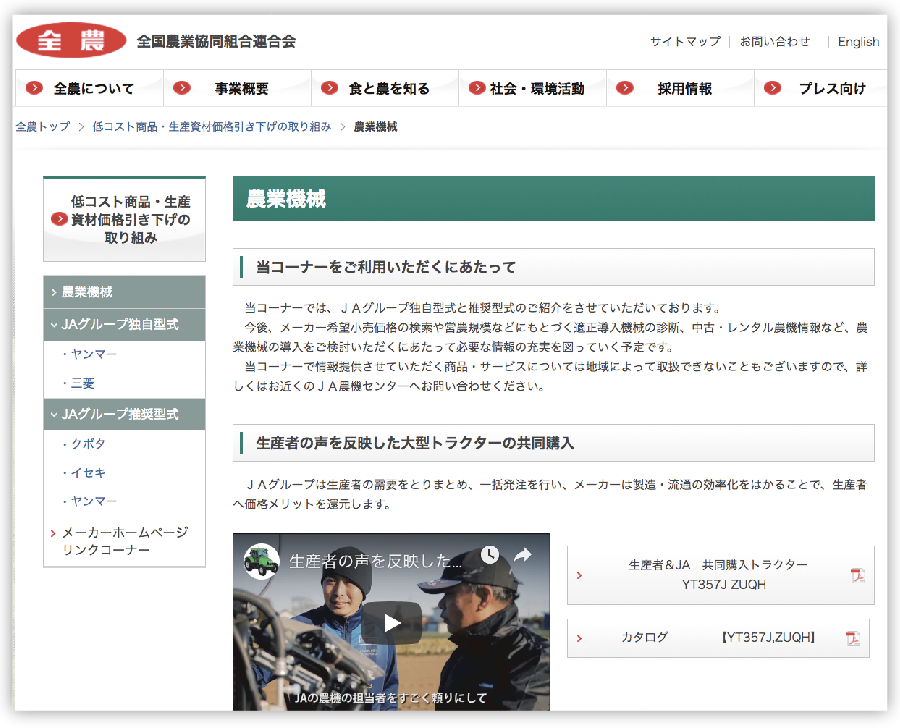This screenshot has width=900, height=728.
Task: Open the サイトマップ link
Action: point(685,41)
